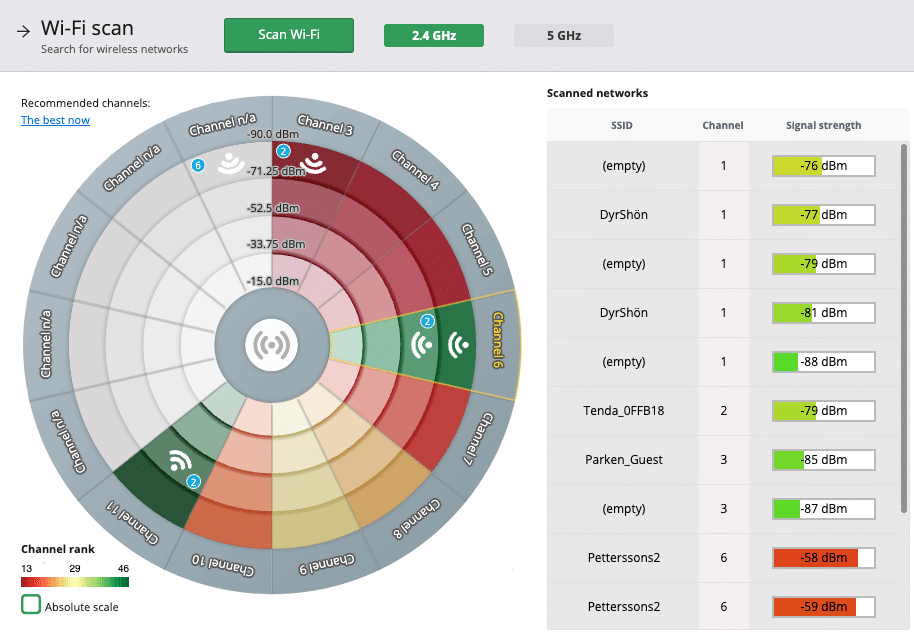
Task: Sort by Signal strength column header
Action: 823,126
